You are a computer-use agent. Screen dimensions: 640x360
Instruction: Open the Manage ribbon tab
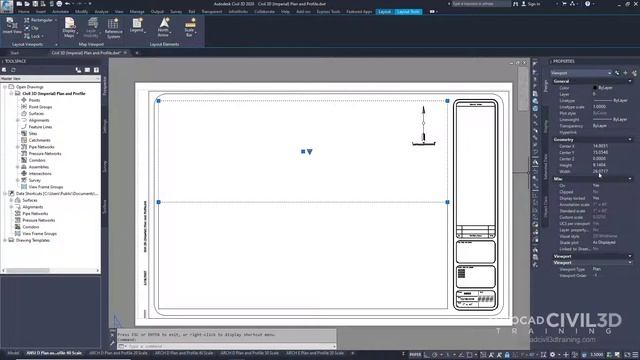pyautogui.click(x=137, y=12)
